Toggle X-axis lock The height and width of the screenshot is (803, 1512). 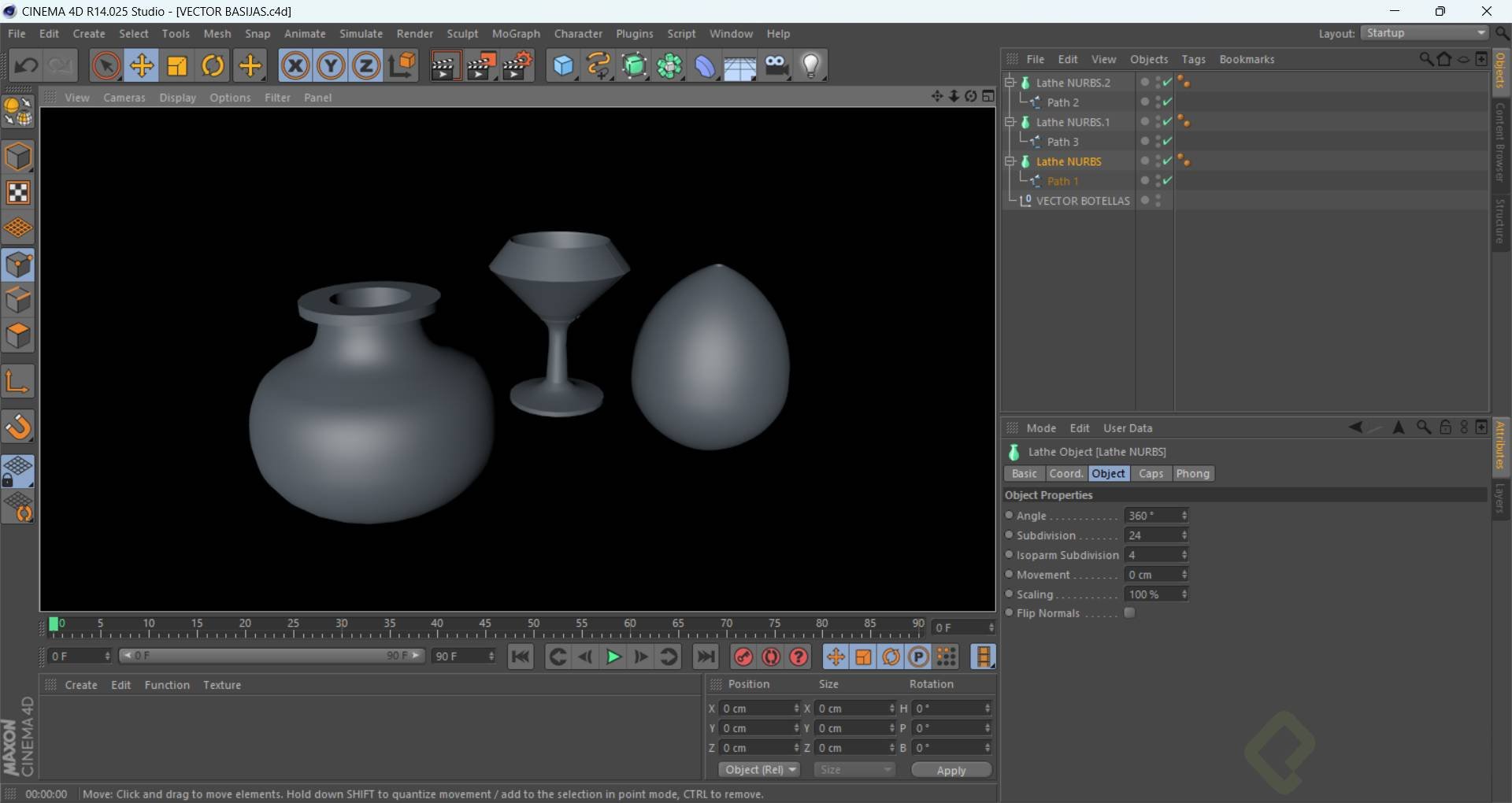tap(295, 65)
